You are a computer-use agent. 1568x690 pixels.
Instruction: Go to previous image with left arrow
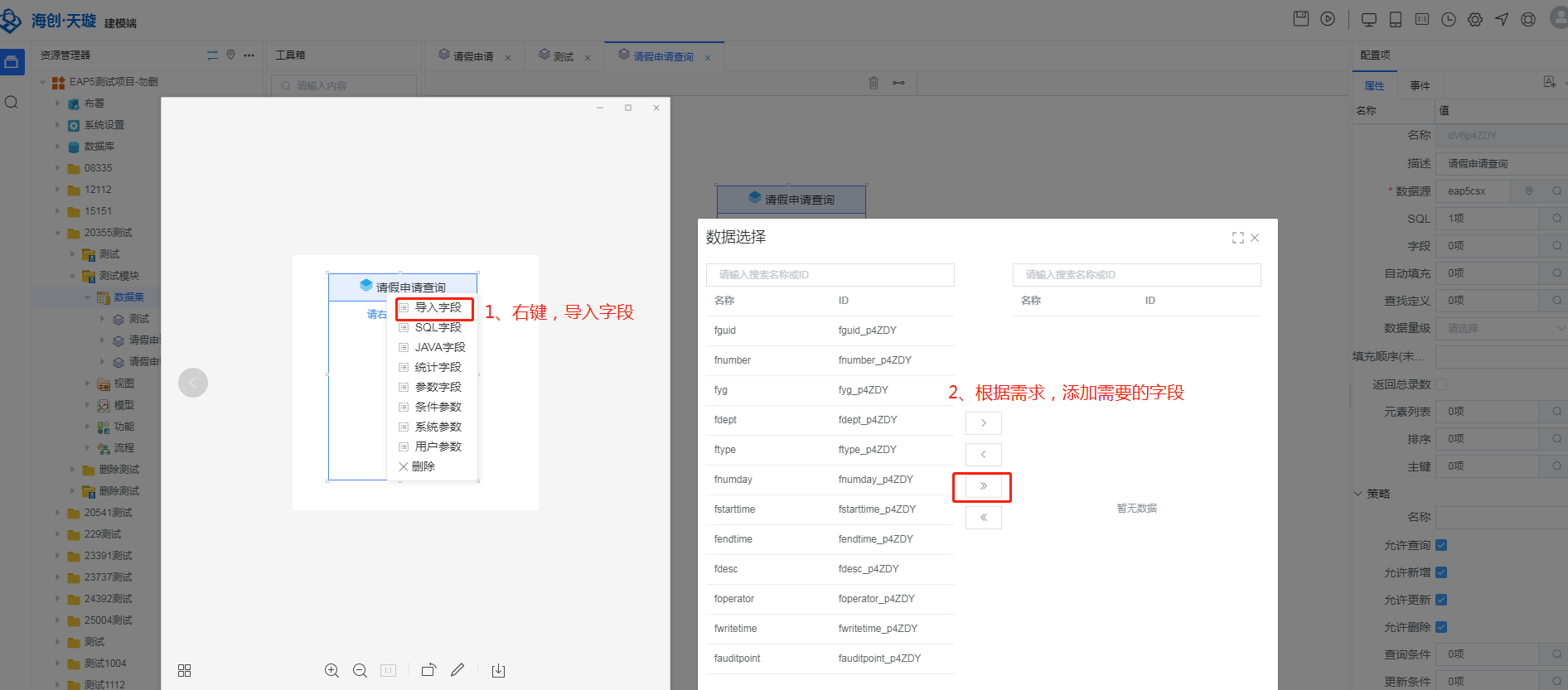coord(193,383)
